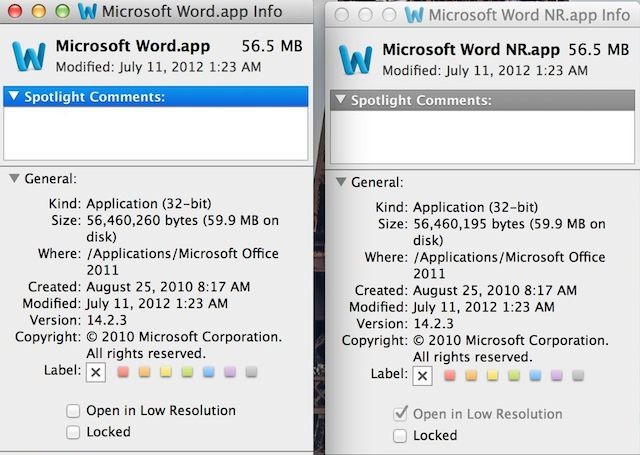Screen dimensions: 640x455
Task: Click Kind Application (32-bit) in Microsoft Word.app Info
Action: [x=149, y=204]
